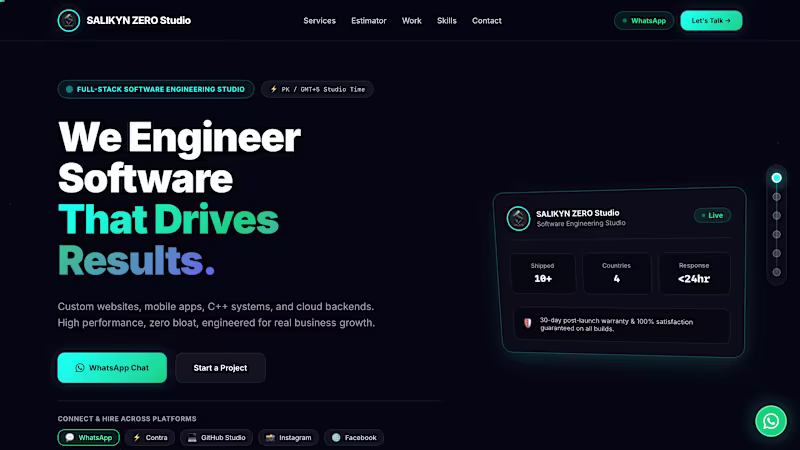The width and height of the screenshot is (800, 450).
Task: Open the Services menu item
Action: coord(319,21)
